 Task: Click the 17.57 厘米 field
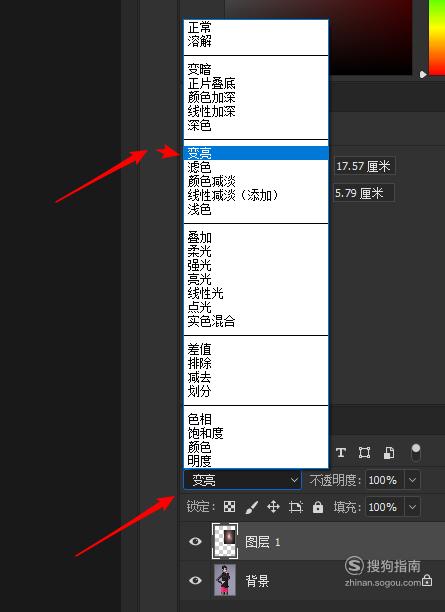pos(364,166)
